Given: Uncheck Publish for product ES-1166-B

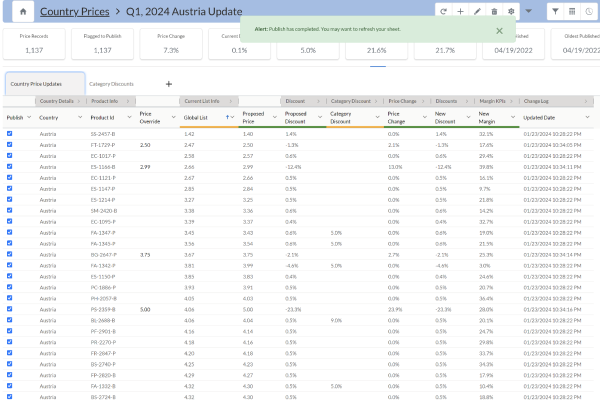Looking at the screenshot, I should pyautogui.click(x=10, y=167).
